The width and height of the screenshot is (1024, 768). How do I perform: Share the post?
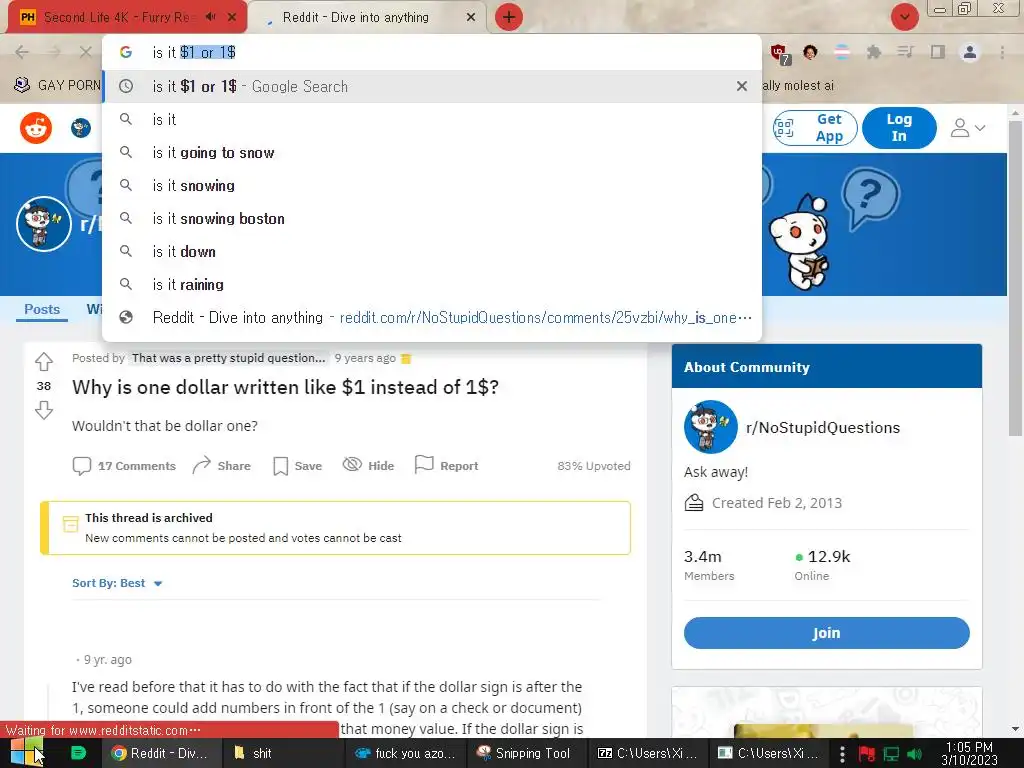221,466
